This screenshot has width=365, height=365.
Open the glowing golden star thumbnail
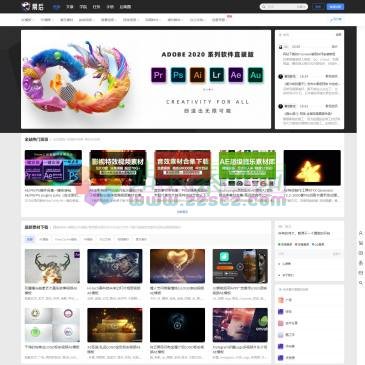click(x=312, y=168)
